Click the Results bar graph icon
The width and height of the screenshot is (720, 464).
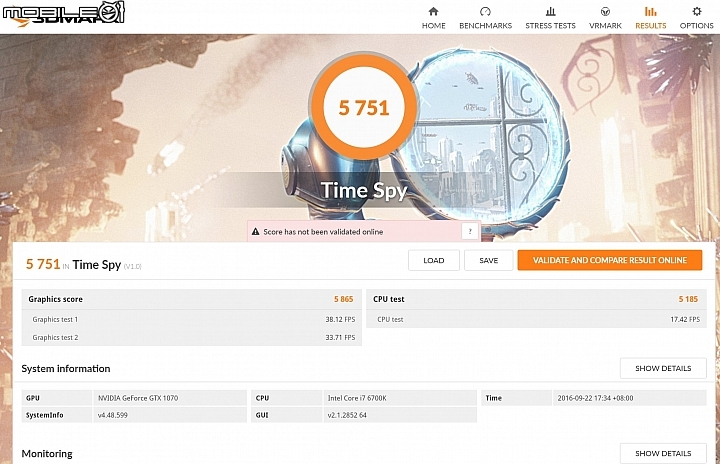[x=650, y=11]
